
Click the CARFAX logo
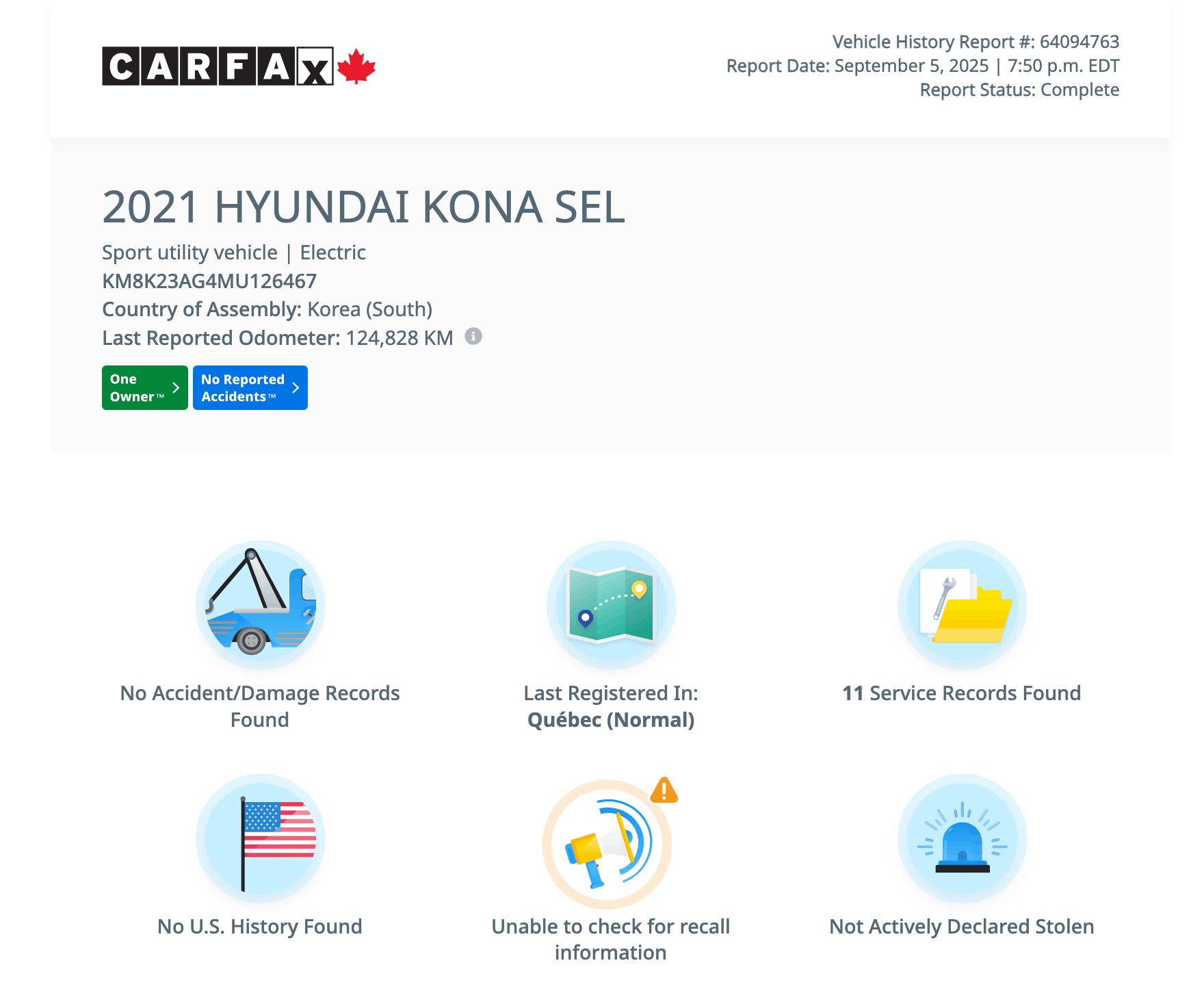coord(218,66)
